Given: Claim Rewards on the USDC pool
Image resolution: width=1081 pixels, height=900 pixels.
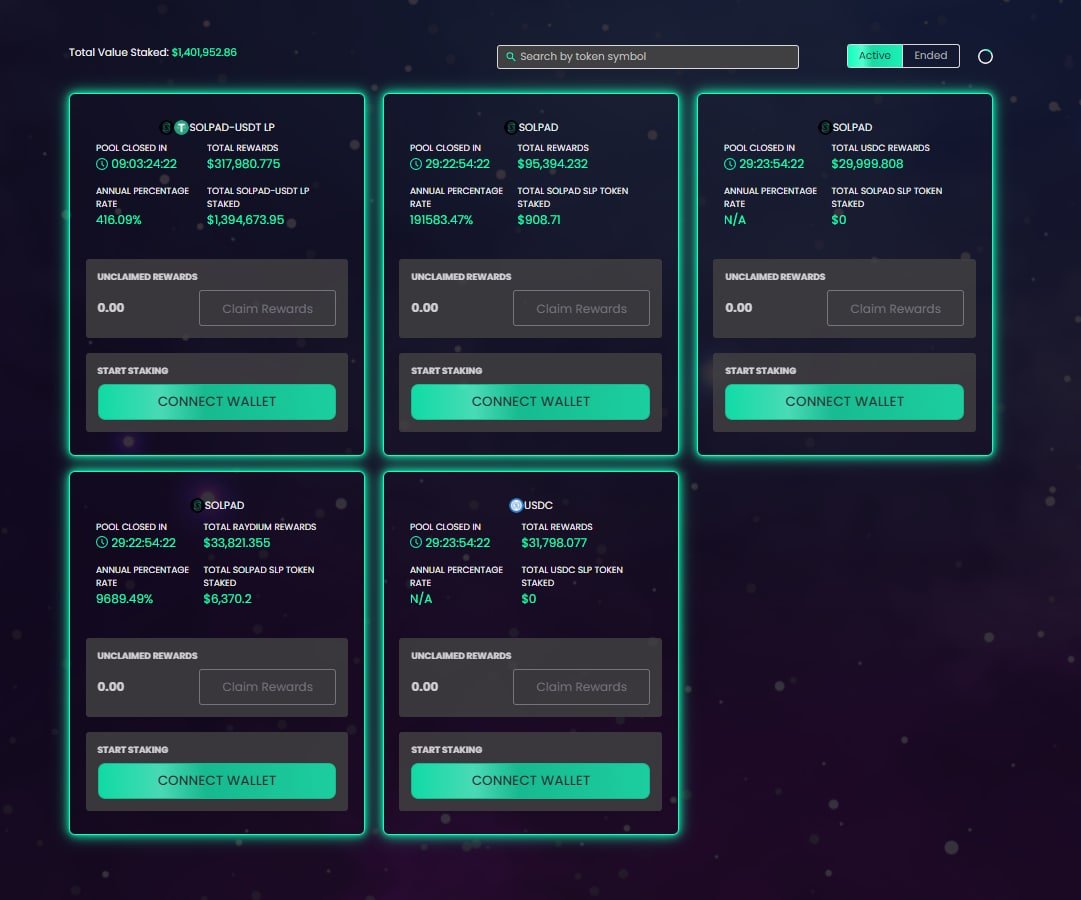Looking at the screenshot, I should [x=581, y=687].
